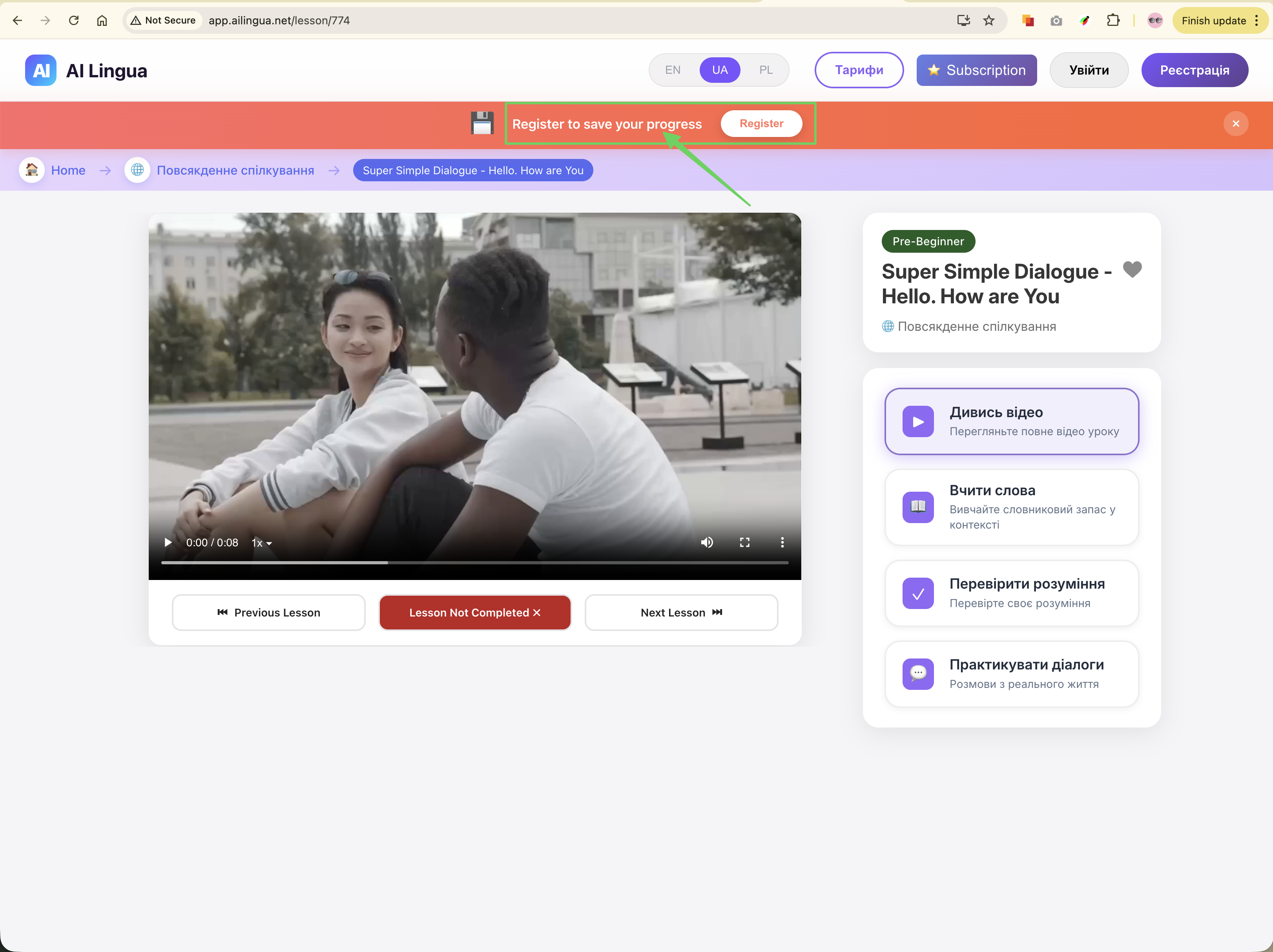Play the lesson video

point(168,542)
